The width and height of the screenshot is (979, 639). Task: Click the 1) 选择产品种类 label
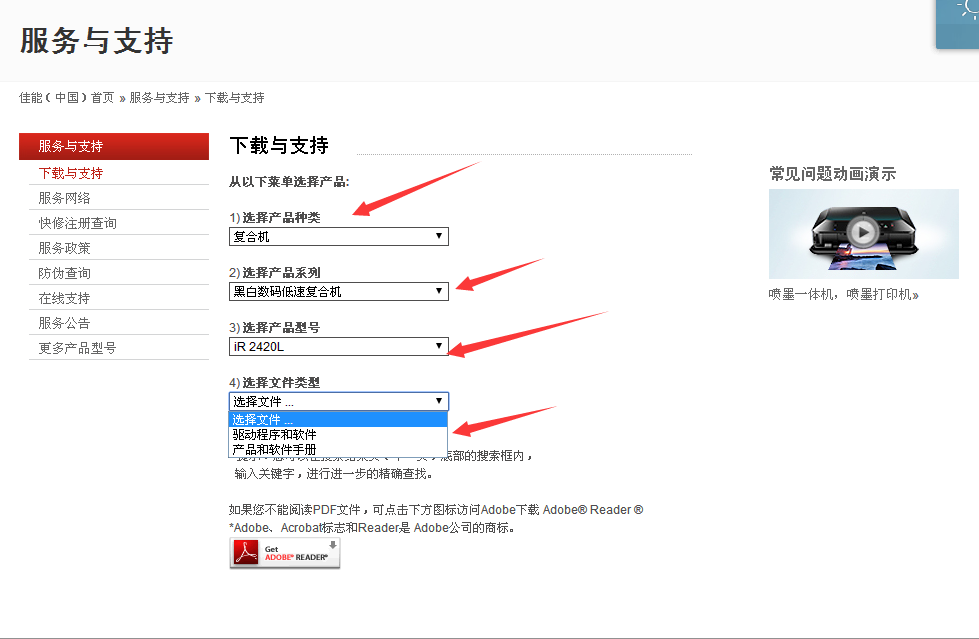point(275,217)
